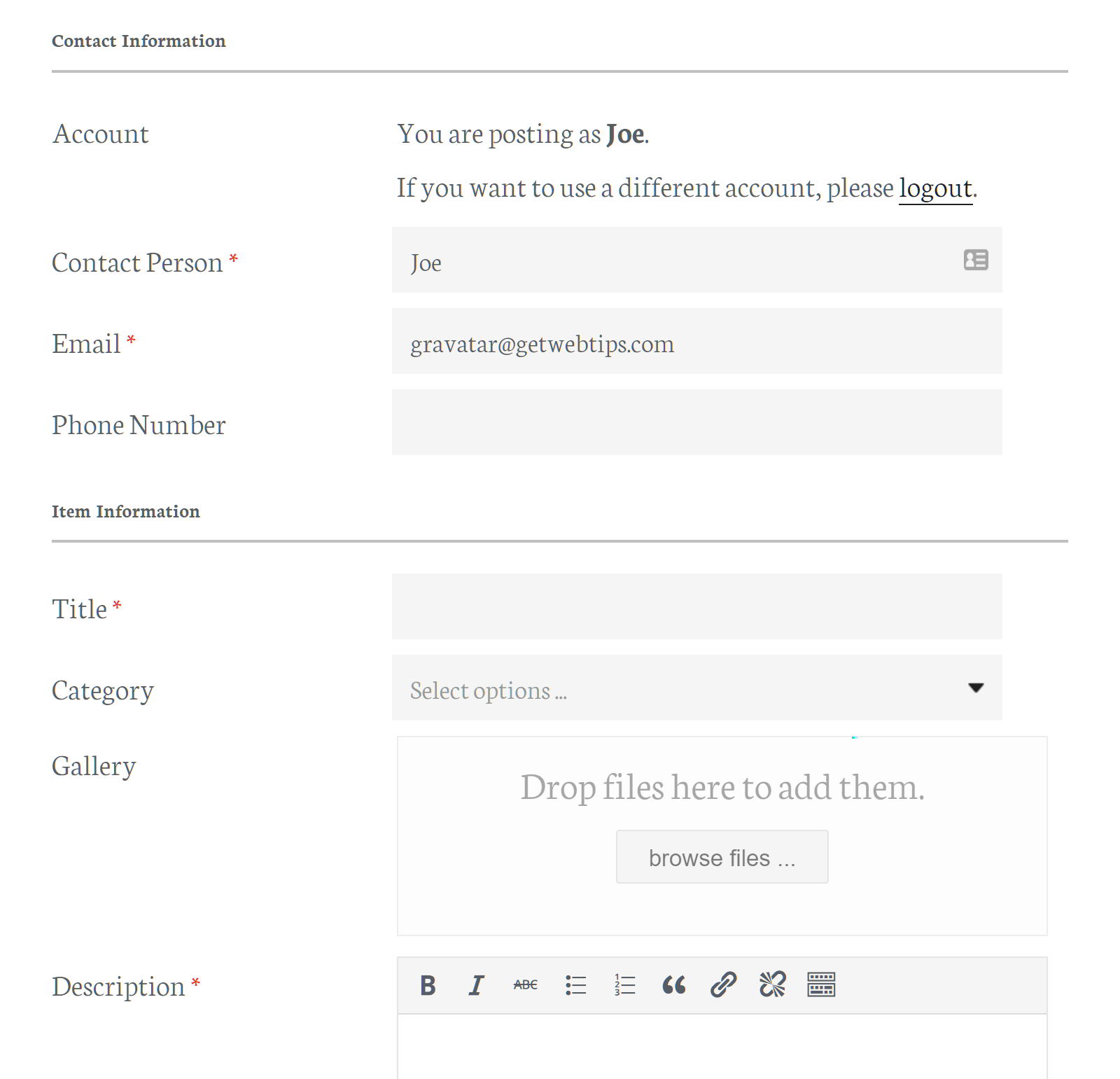Image resolution: width=1120 pixels, height=1079 pixels.
Task: Add a blockquote in description editor
Action: pos(673,985)
